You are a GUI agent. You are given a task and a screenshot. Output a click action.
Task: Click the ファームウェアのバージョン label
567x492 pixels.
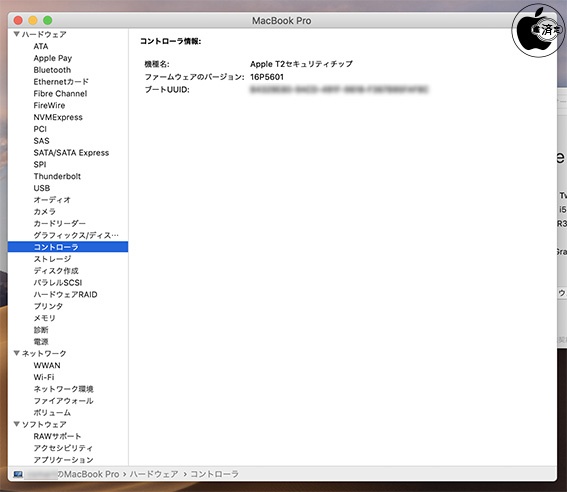tap(195, 77)
